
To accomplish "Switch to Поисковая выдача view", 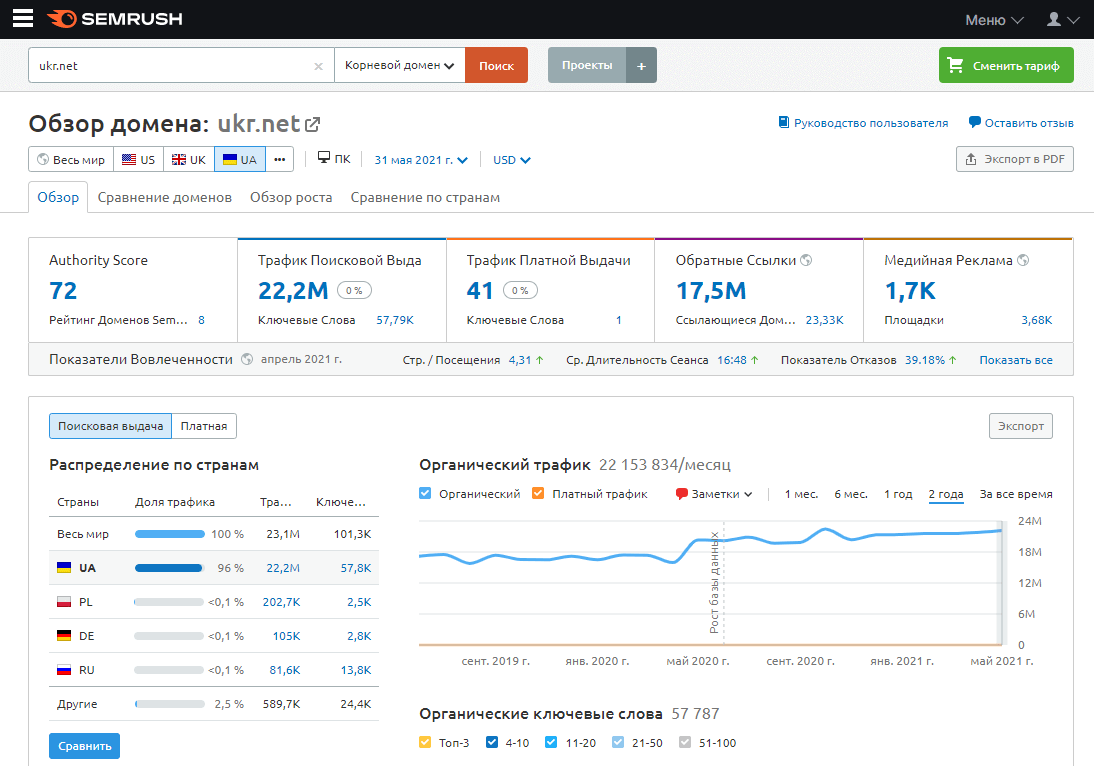I will coord(110,426).
